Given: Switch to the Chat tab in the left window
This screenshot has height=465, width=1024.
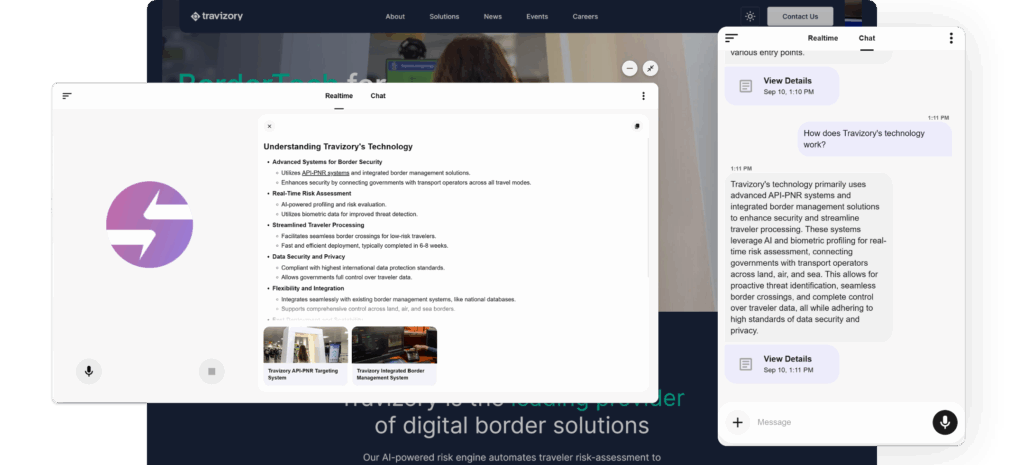Looking at the screenshot, I should coord(378,96).
